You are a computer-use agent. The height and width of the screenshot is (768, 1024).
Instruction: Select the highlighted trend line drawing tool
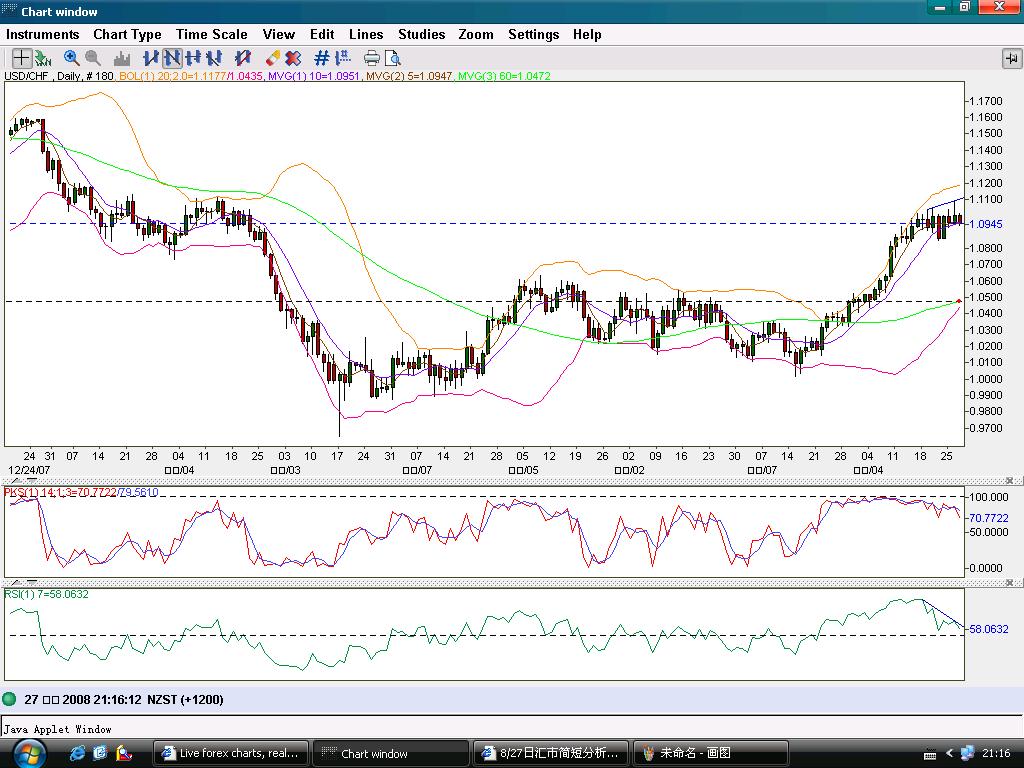172,58
